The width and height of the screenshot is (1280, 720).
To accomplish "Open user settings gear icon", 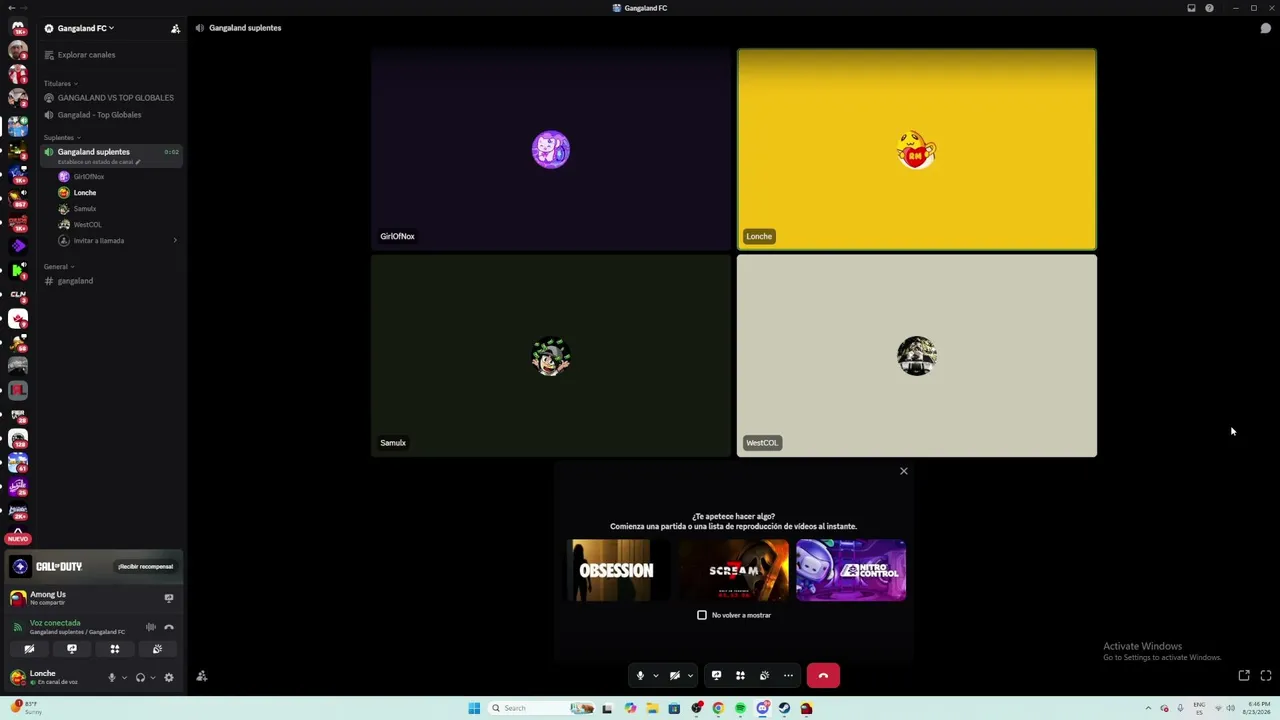I will (168, 677).
